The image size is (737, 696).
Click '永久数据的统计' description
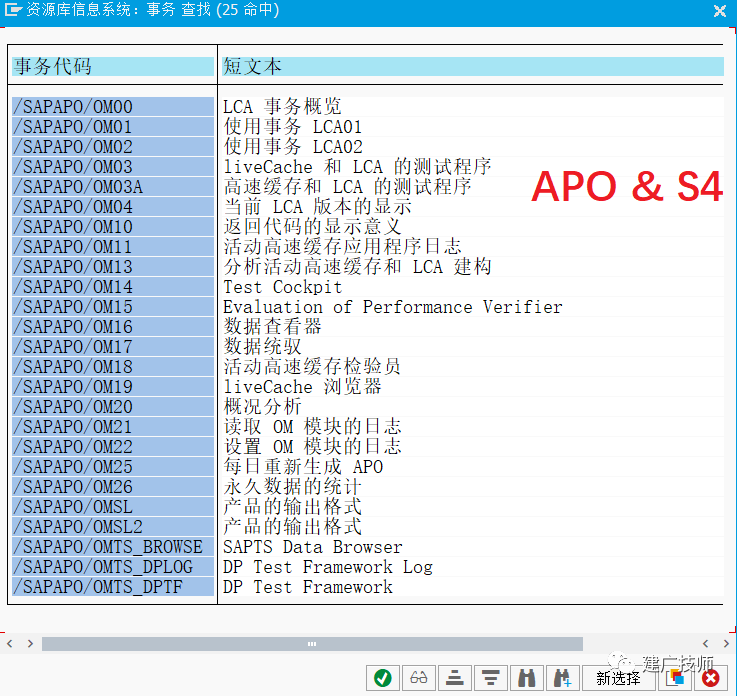pos(292,487)
